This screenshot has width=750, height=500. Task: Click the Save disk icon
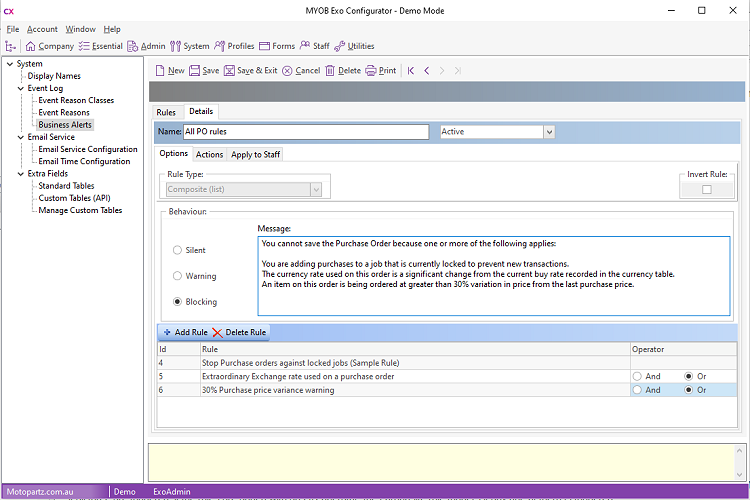click(x=194, y=71)
